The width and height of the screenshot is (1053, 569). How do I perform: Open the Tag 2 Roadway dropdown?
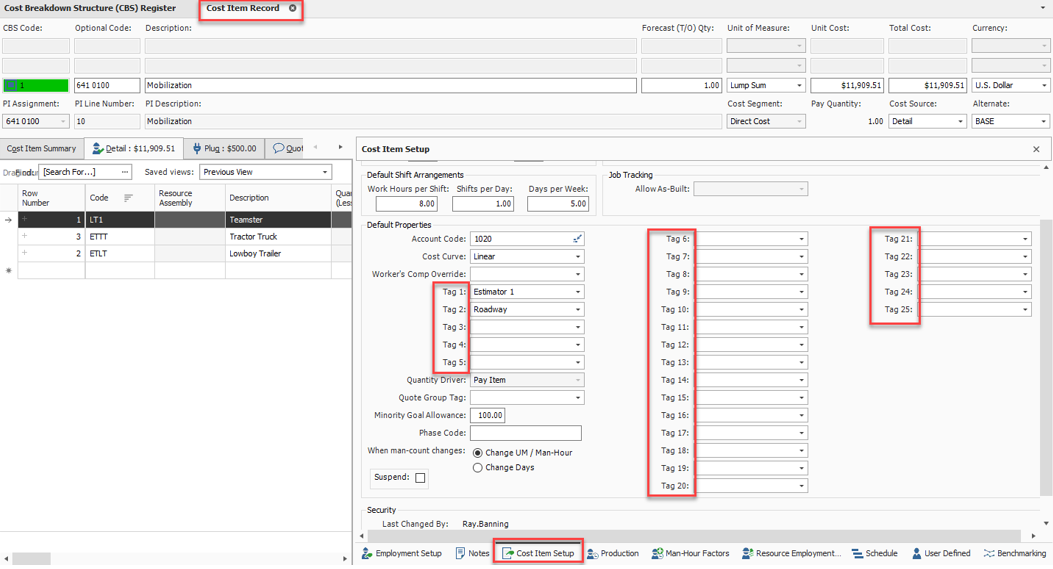tap(577, 310)
